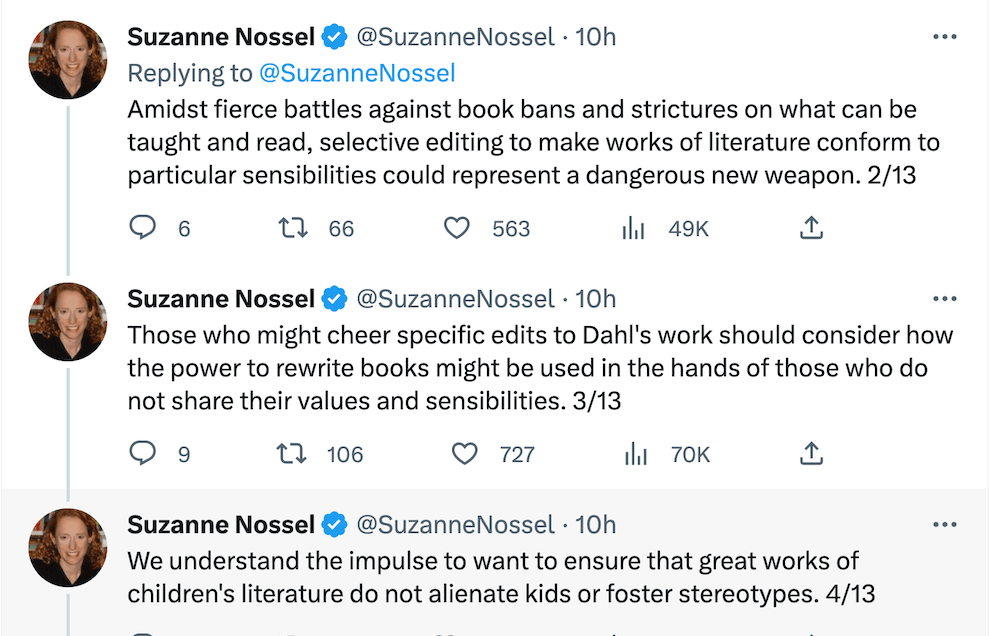Click the first tweet's profile avatar

[68, 60]
